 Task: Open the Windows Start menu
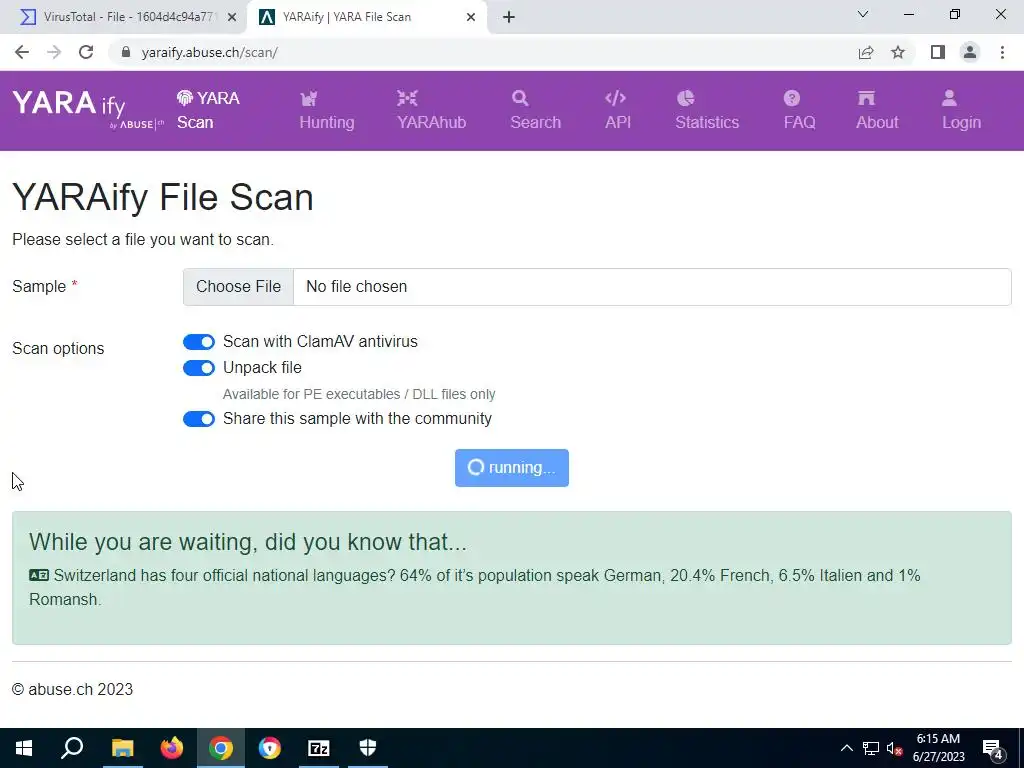click(x=24, y=748)
